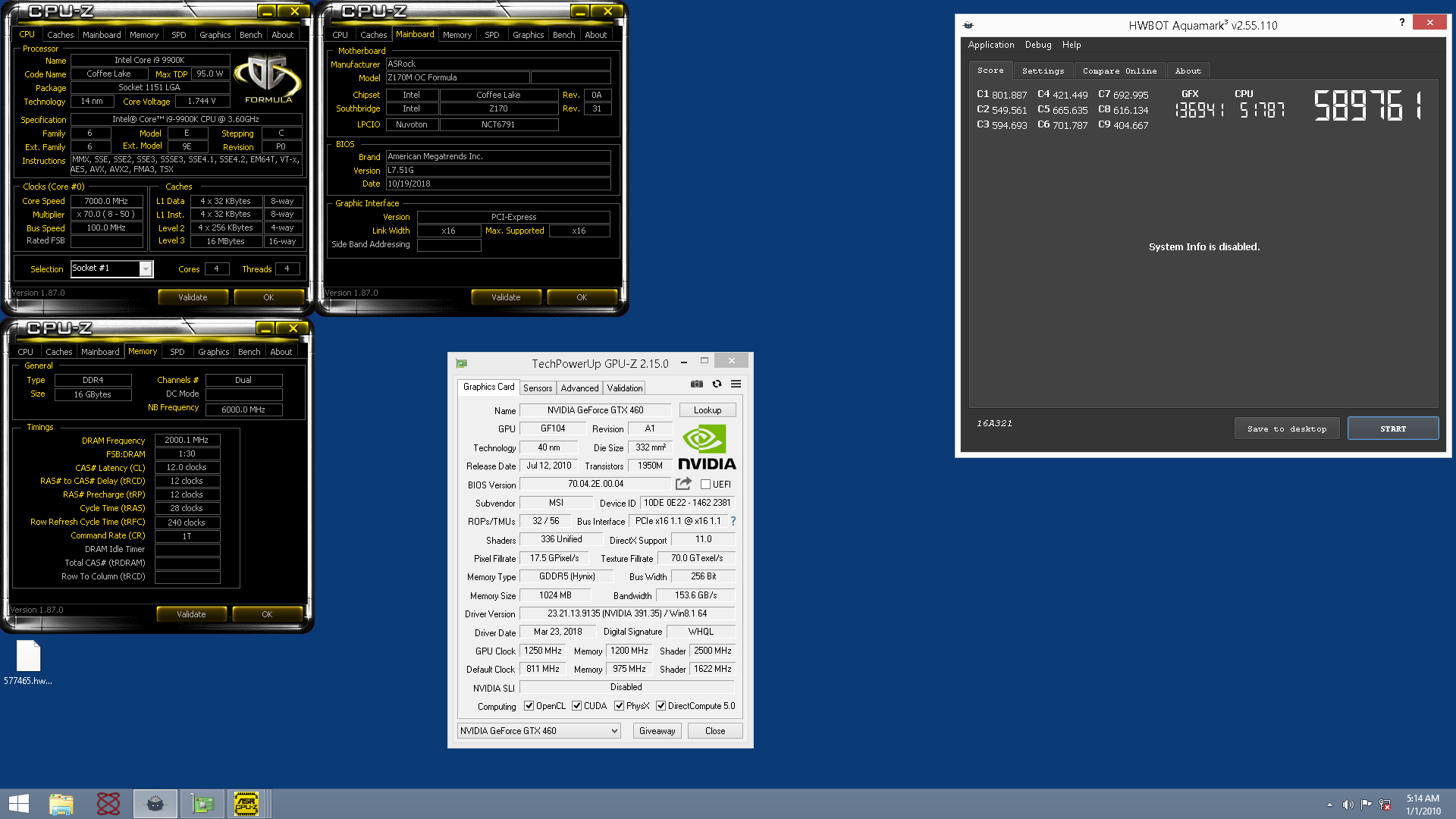Take a GPU-Z screenshot with the camera icon
This screenshot has width=1456, height=819.
point(697,384)
